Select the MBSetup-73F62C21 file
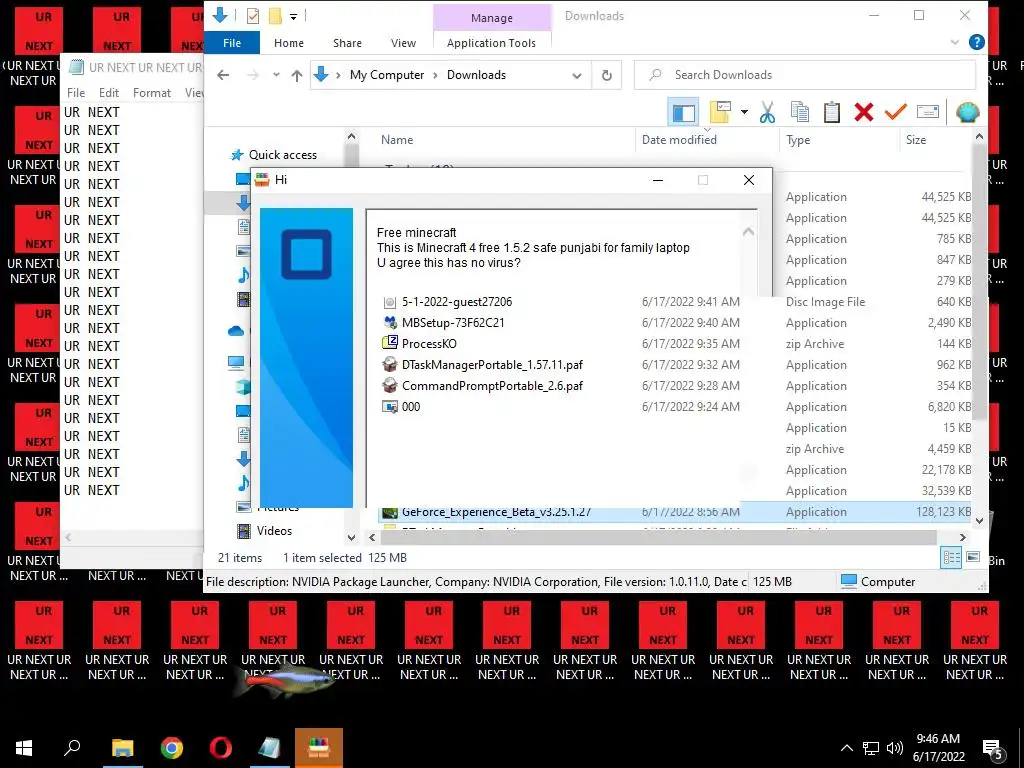Image resolution: width=1024 pixels, height=768 pixels. pyautogui.click(x=453, y=323)
